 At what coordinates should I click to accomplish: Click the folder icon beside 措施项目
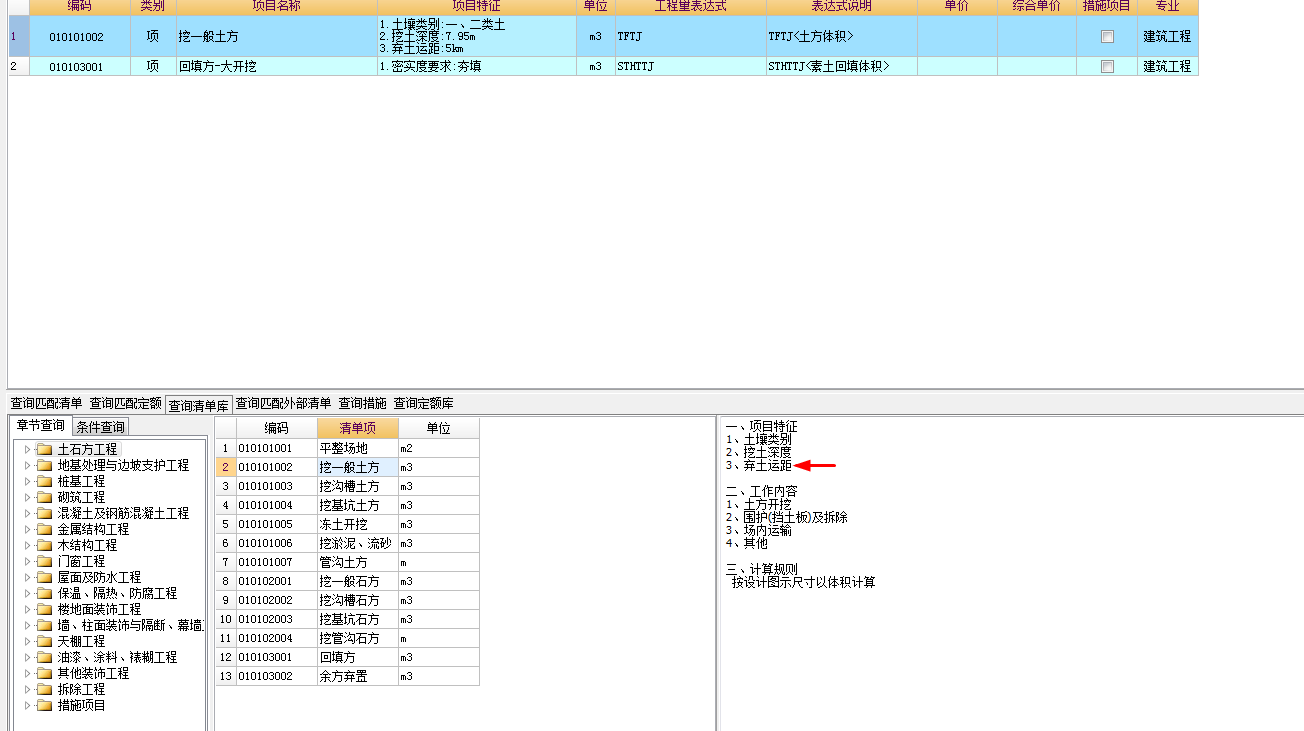(x=44, y=705)
